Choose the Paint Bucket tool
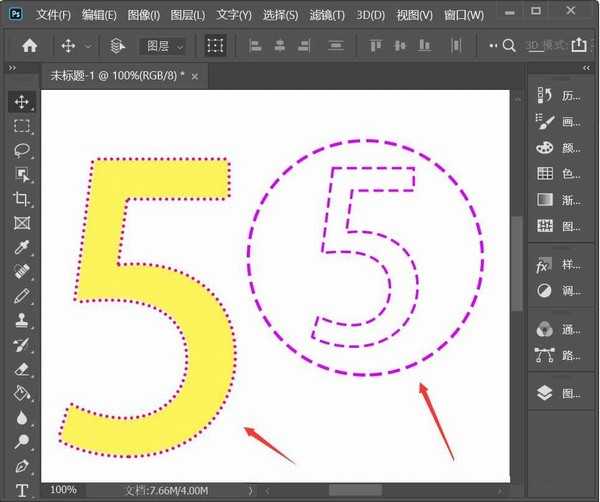This screenshot has width=600, height=502. [22, 393]
